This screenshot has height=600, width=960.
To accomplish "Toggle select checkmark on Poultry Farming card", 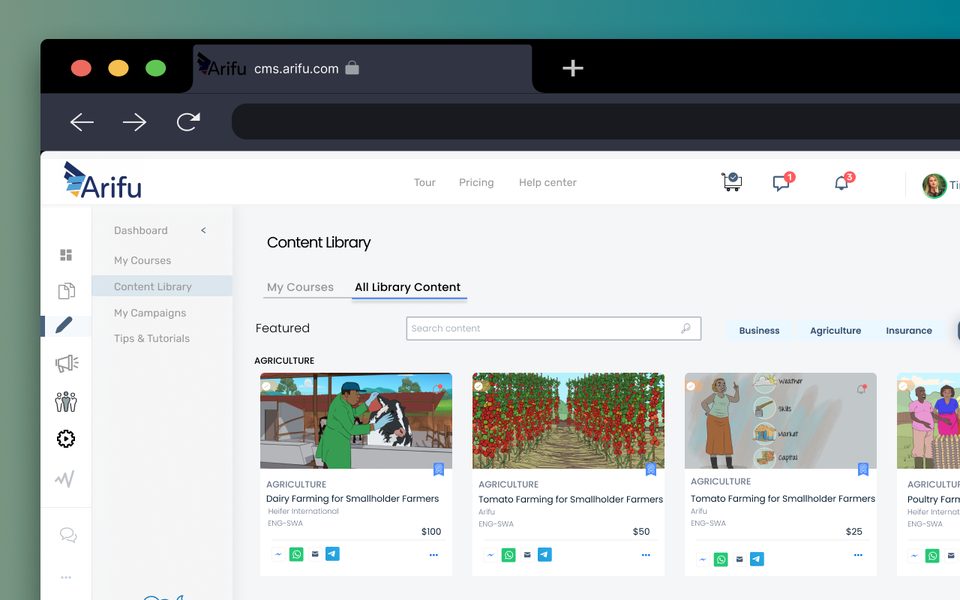I will 903,386.
